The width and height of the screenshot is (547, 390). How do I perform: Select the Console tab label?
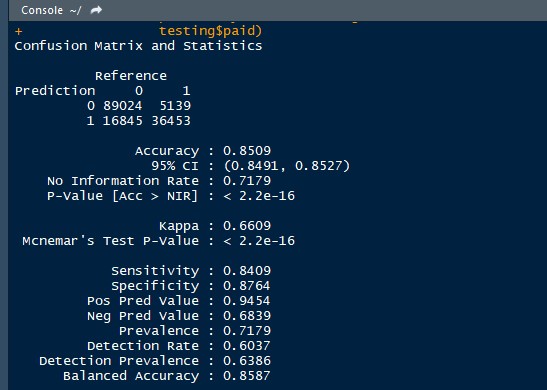(x=42, y=10)
